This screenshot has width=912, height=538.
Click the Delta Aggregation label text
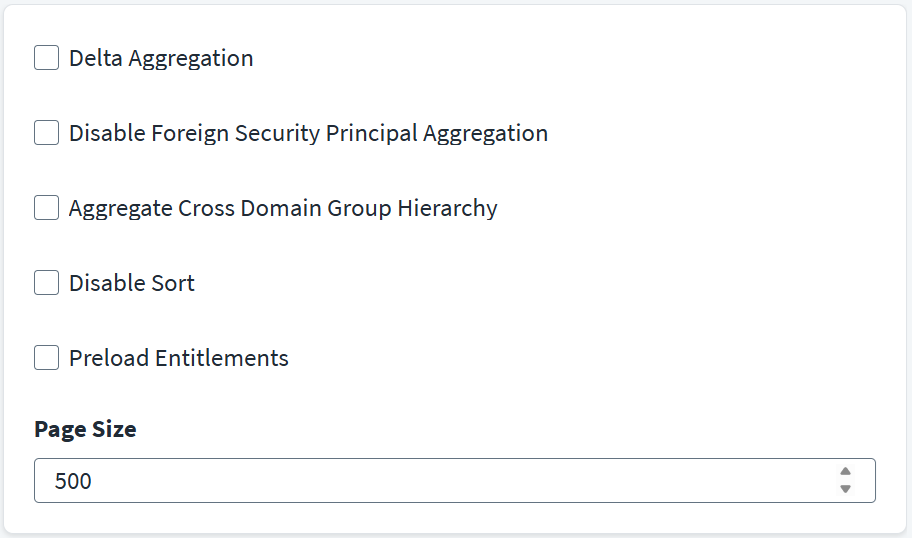tap(161, 58)
